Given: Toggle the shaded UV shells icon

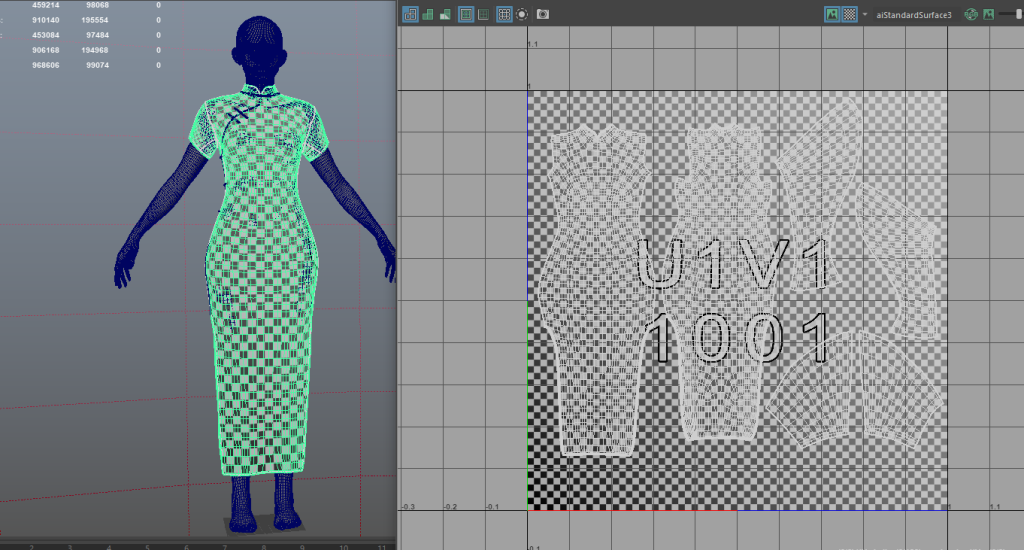Looking at the screenshot, I should click(428, 14).
